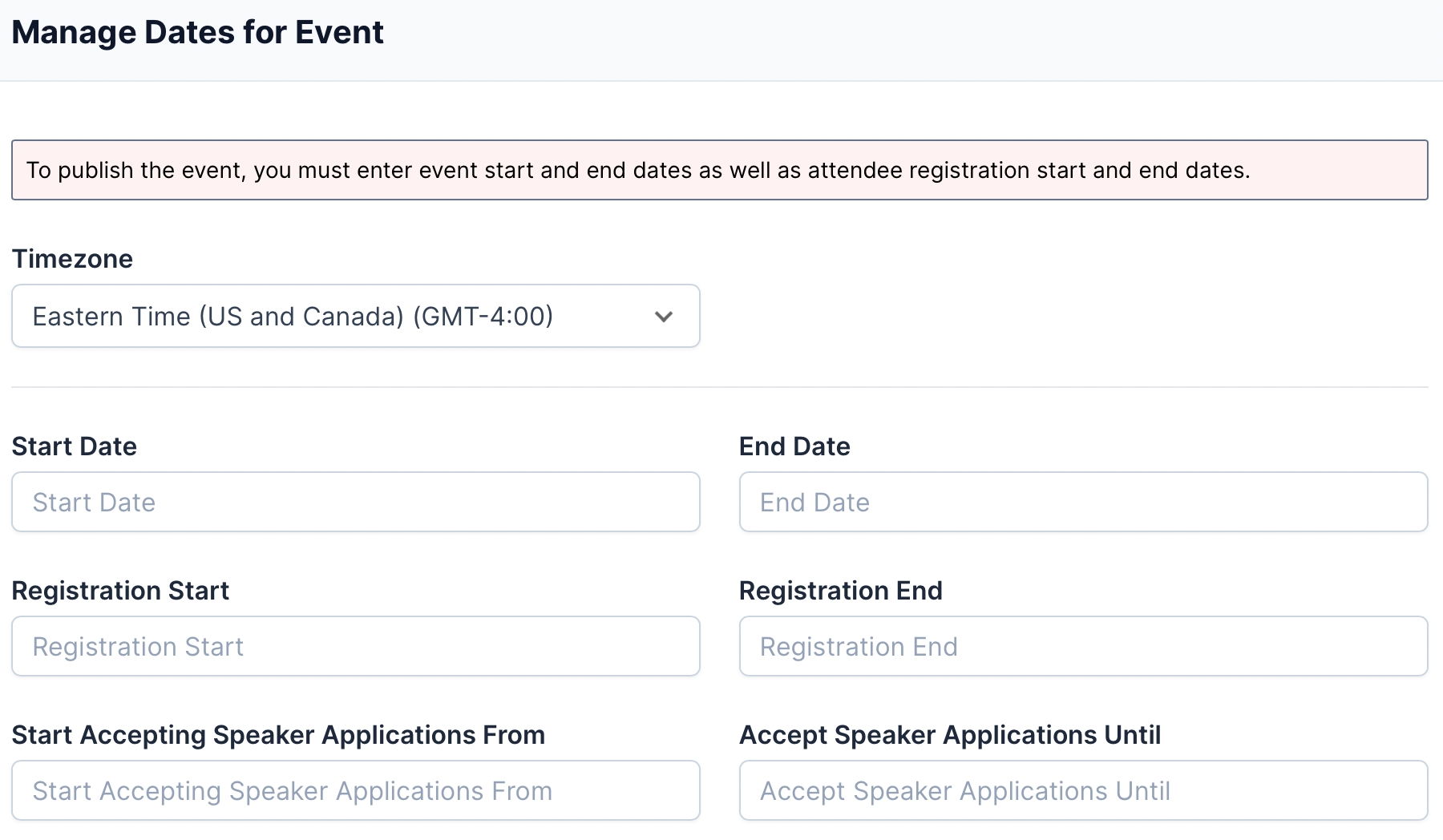Click the page header bar area
1443x840 pixels.
[x=882, y=40]
